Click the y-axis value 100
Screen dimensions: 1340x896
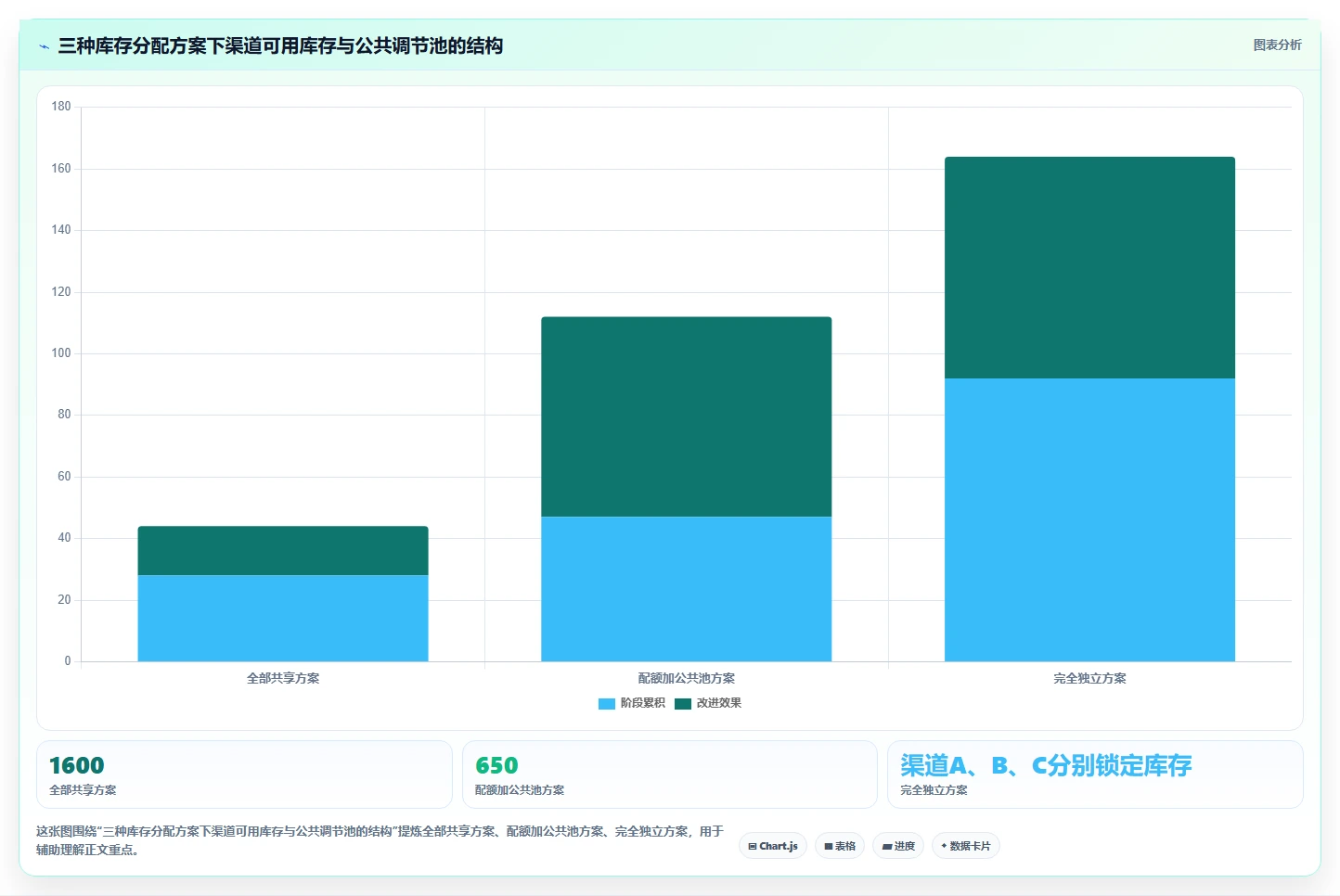click(x=61, y=353)
